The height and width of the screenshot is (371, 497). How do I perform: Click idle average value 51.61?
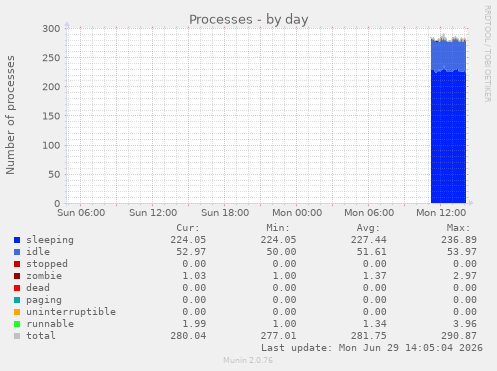[372, 252]
